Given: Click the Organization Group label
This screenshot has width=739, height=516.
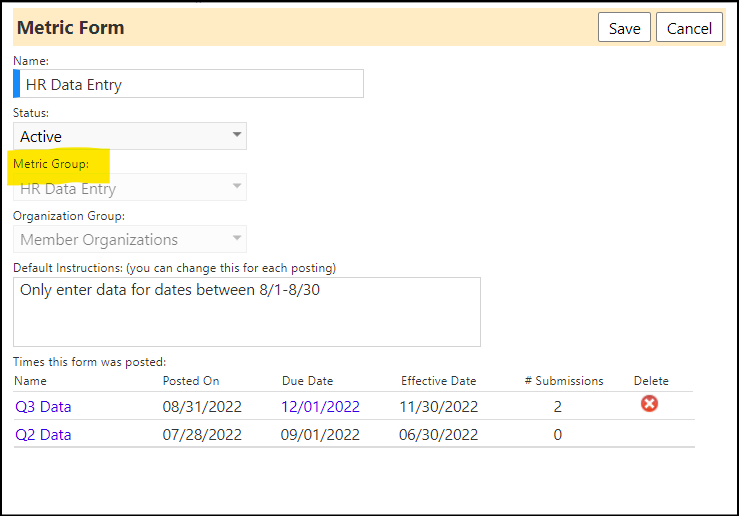Looking at the screenshot, I should pyautogui.click(x=69, y=215).
